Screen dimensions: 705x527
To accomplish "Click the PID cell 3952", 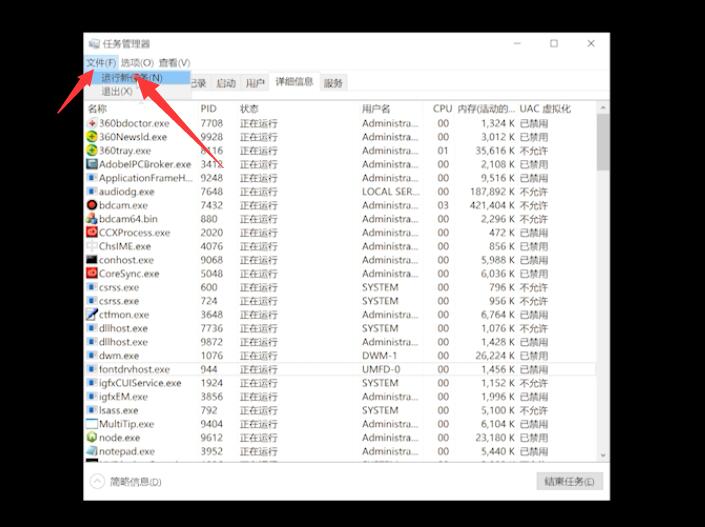I will click(211, 451).
